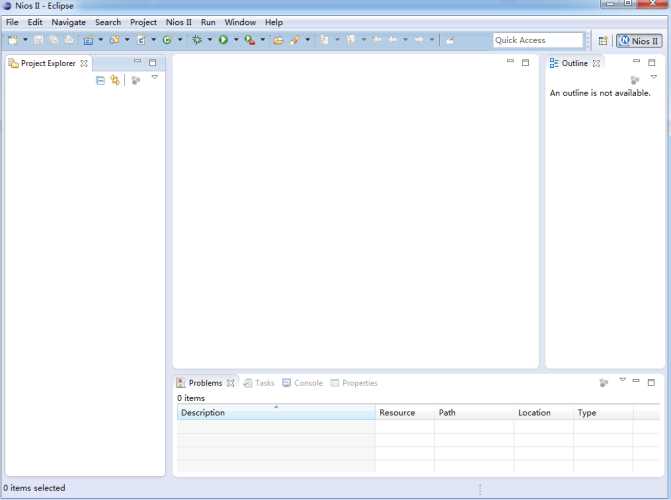Open the Window menu
Image resolution: width=671 pixels, height=500 pixels.
(x=240, y=22)
